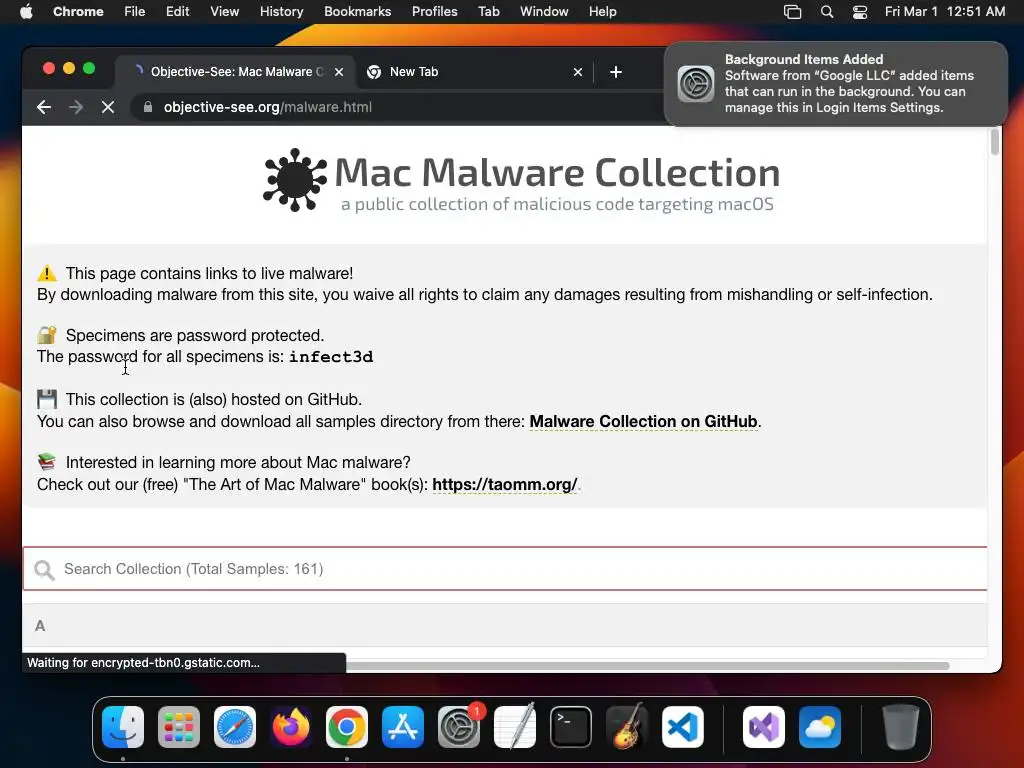Open the https://taomm.org/ link
1024x768 pixels.
click(505, 485)
